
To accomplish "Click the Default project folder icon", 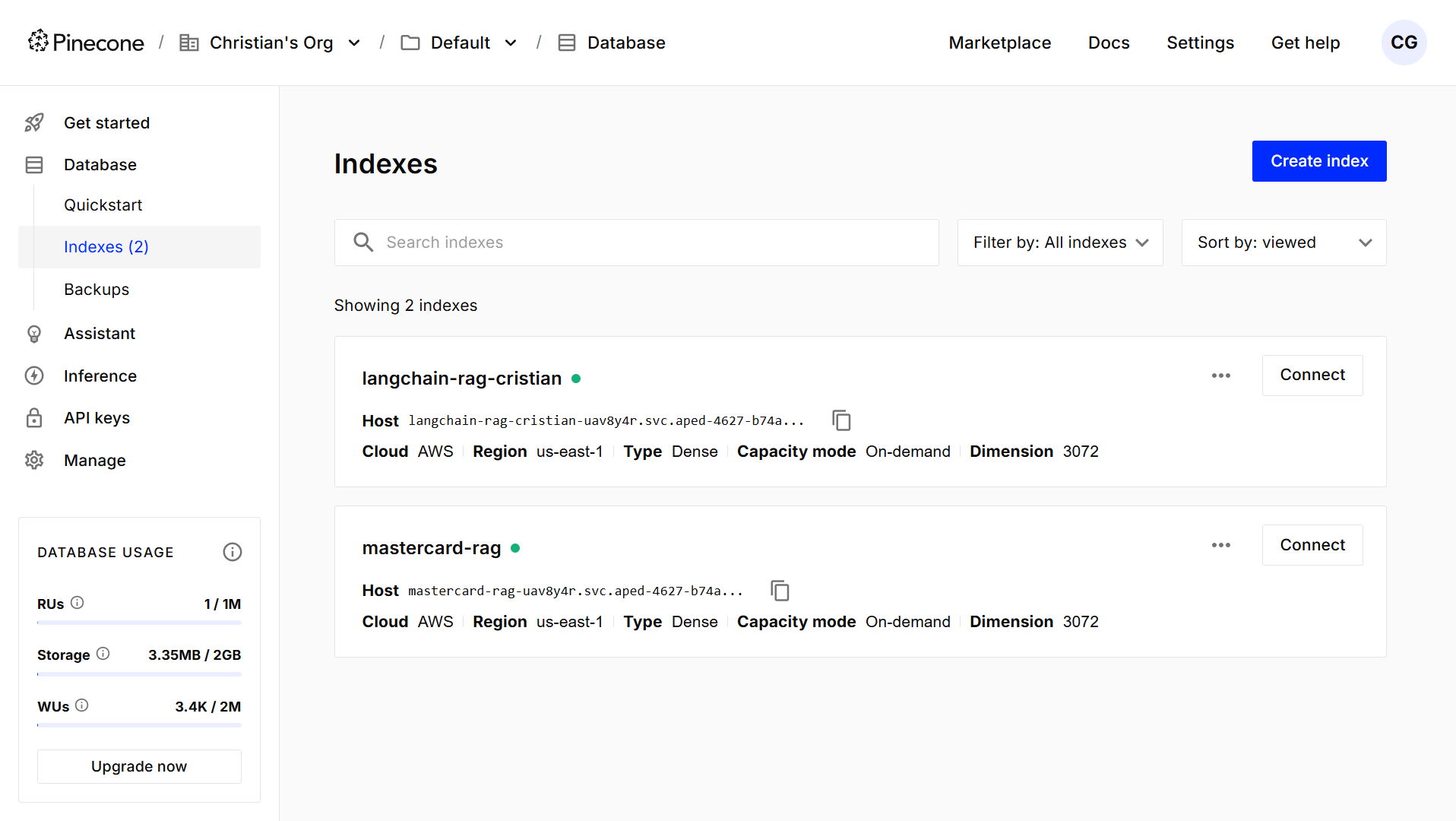I will [410, 43].
